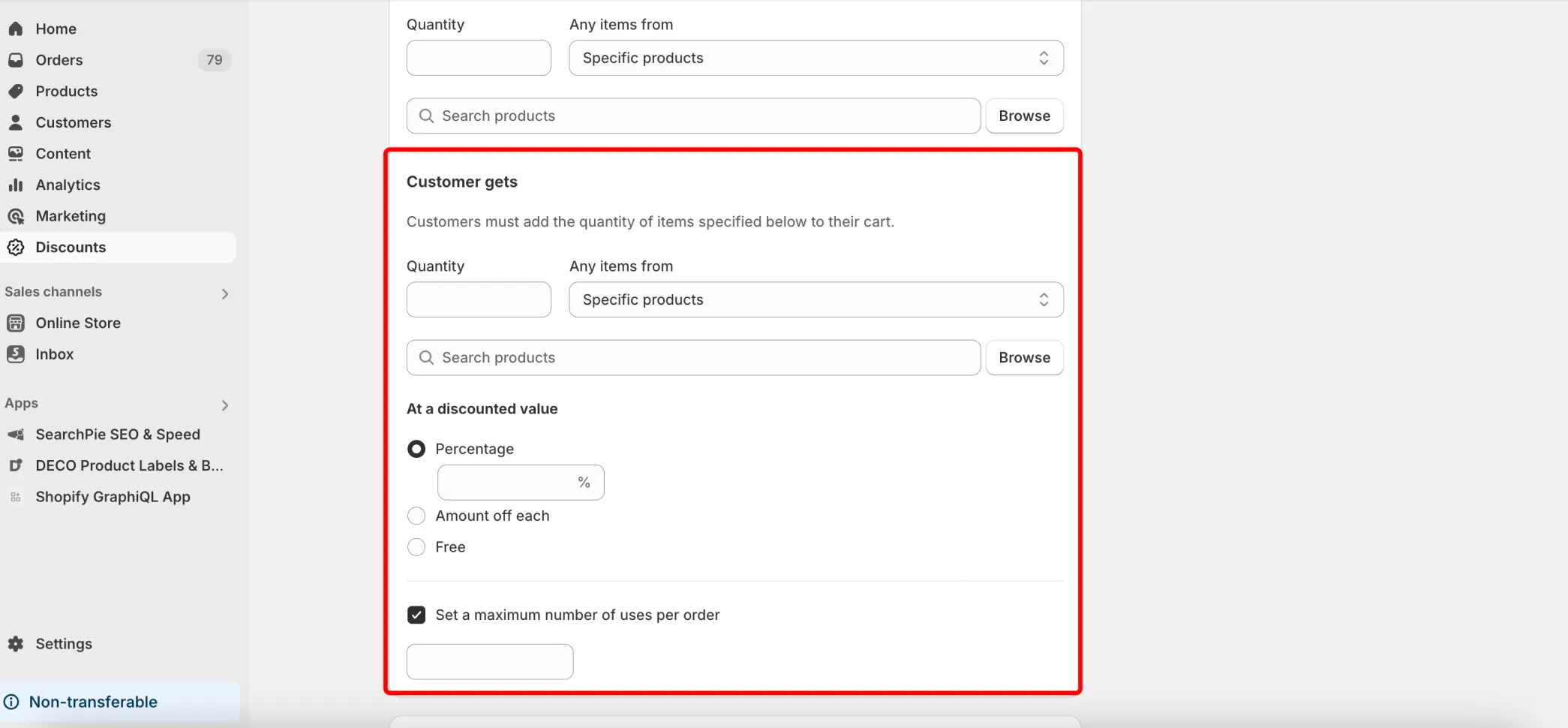Viewport: 1568px width, 728px height.
Task: Click the Customer gets heading
Action: tap(462, 182)
